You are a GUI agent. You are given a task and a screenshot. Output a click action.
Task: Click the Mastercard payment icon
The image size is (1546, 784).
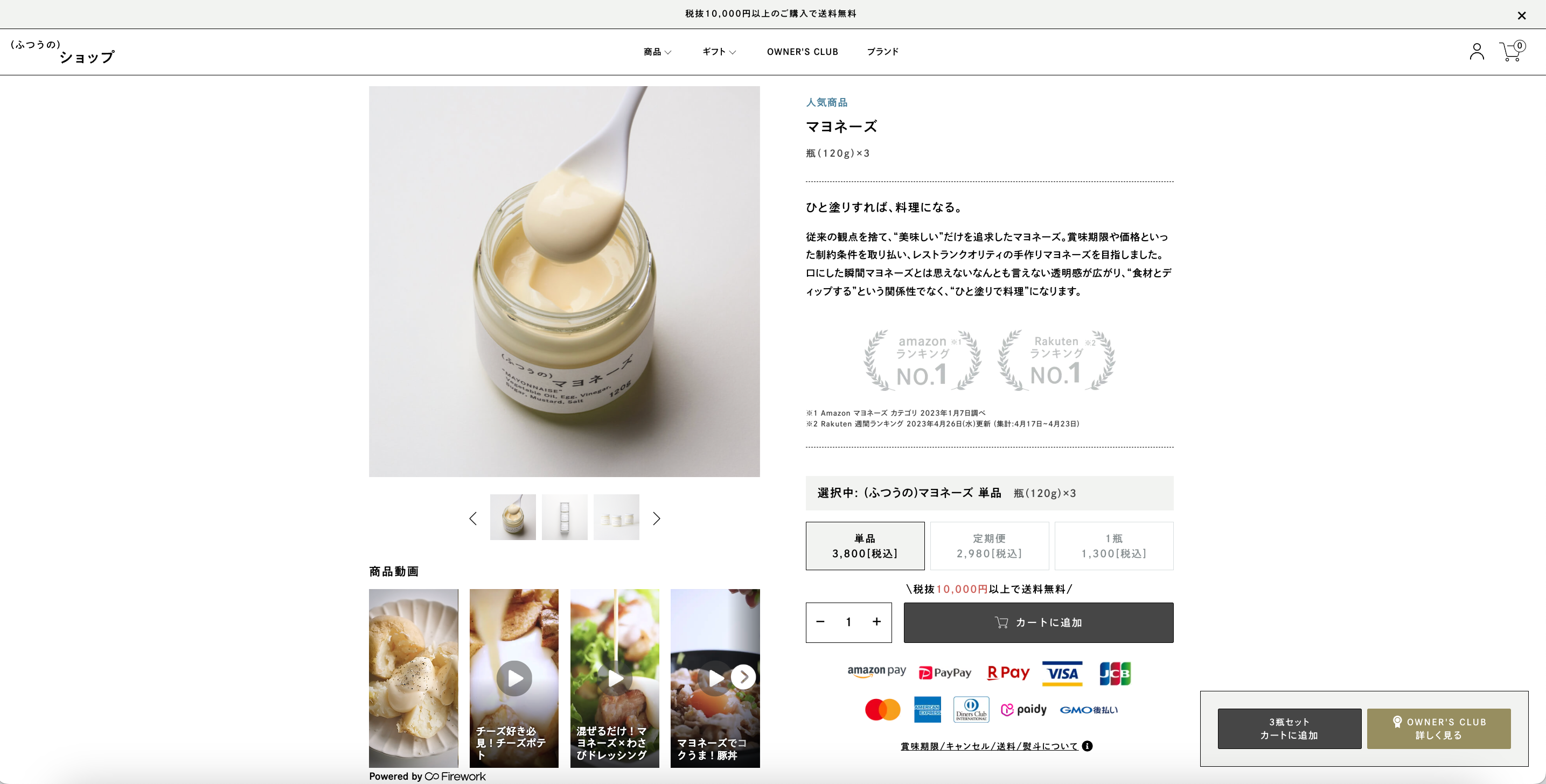[882, 709]
